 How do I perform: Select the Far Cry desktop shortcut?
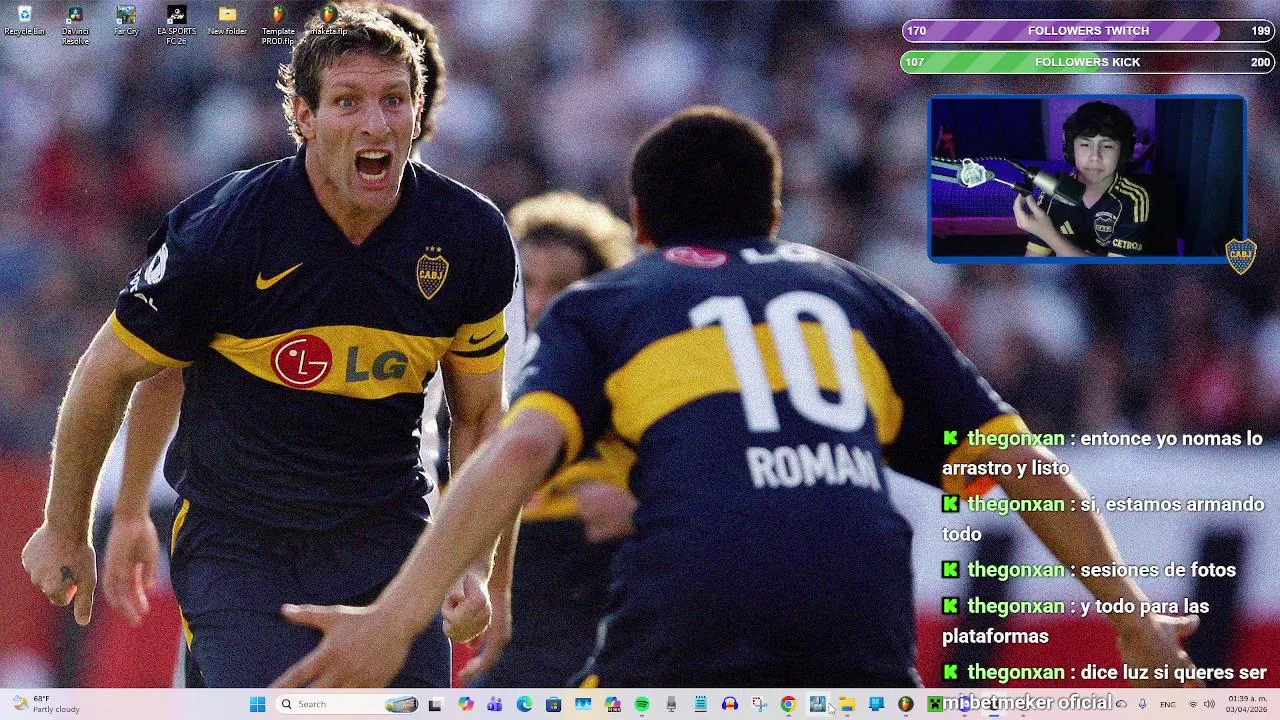click(x=126, y=20)
